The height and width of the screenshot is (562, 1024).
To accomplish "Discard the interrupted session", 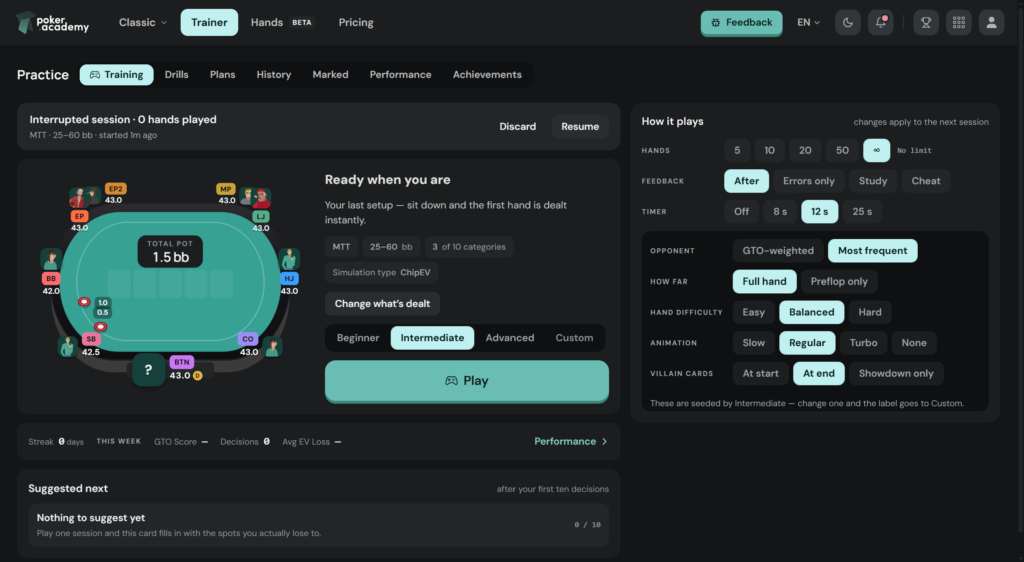I will 518,127.
